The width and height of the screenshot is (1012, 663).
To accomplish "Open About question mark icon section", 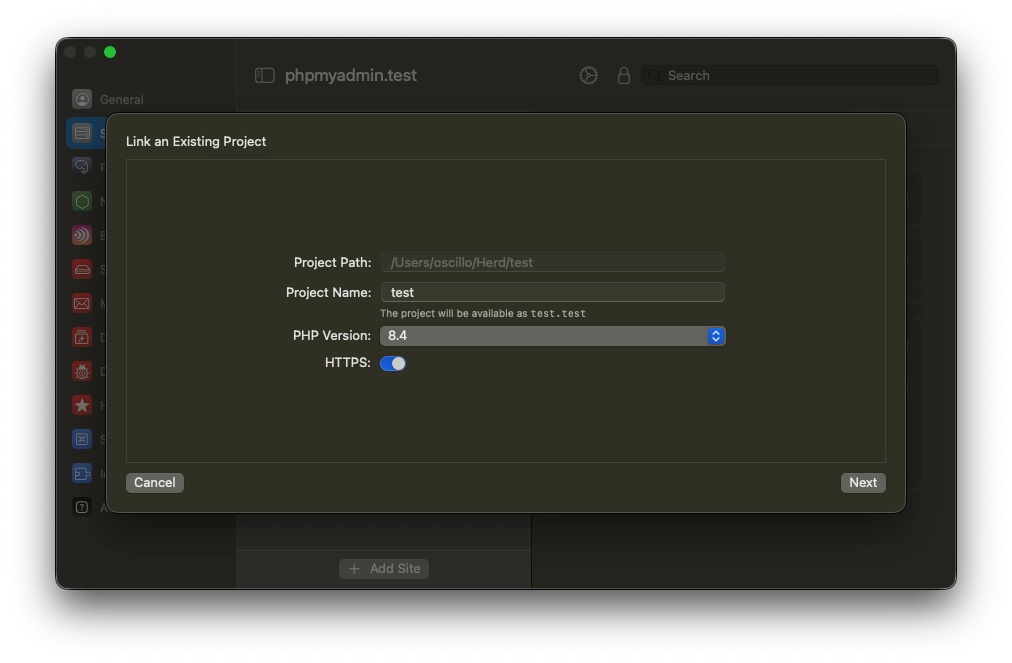I will pyautogui.click(x=82, y=507).
